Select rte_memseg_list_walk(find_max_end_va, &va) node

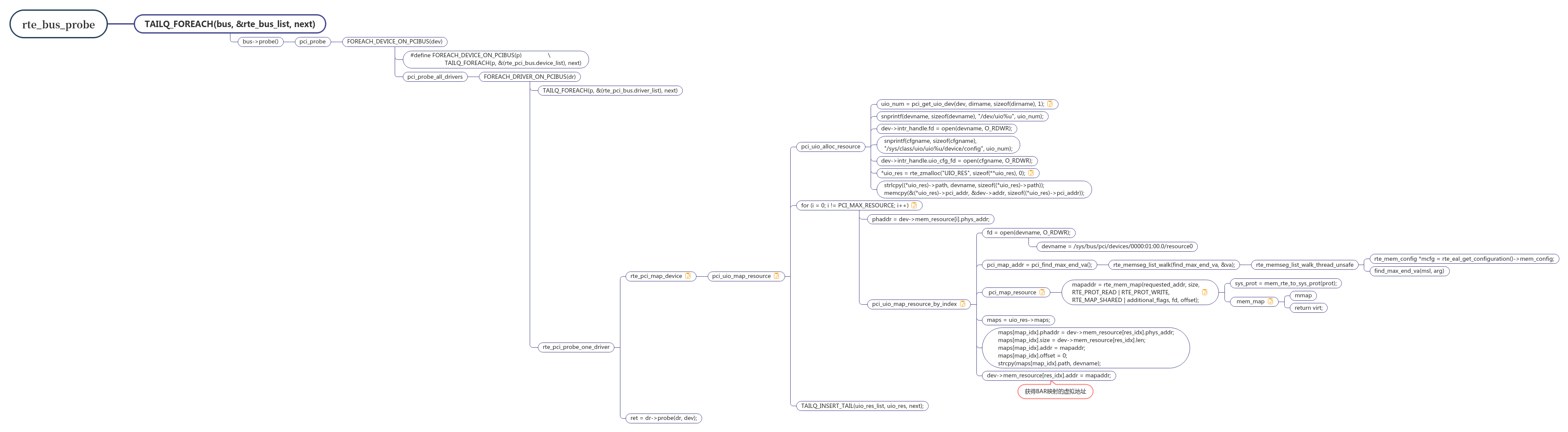click(x=1174, y=265)
